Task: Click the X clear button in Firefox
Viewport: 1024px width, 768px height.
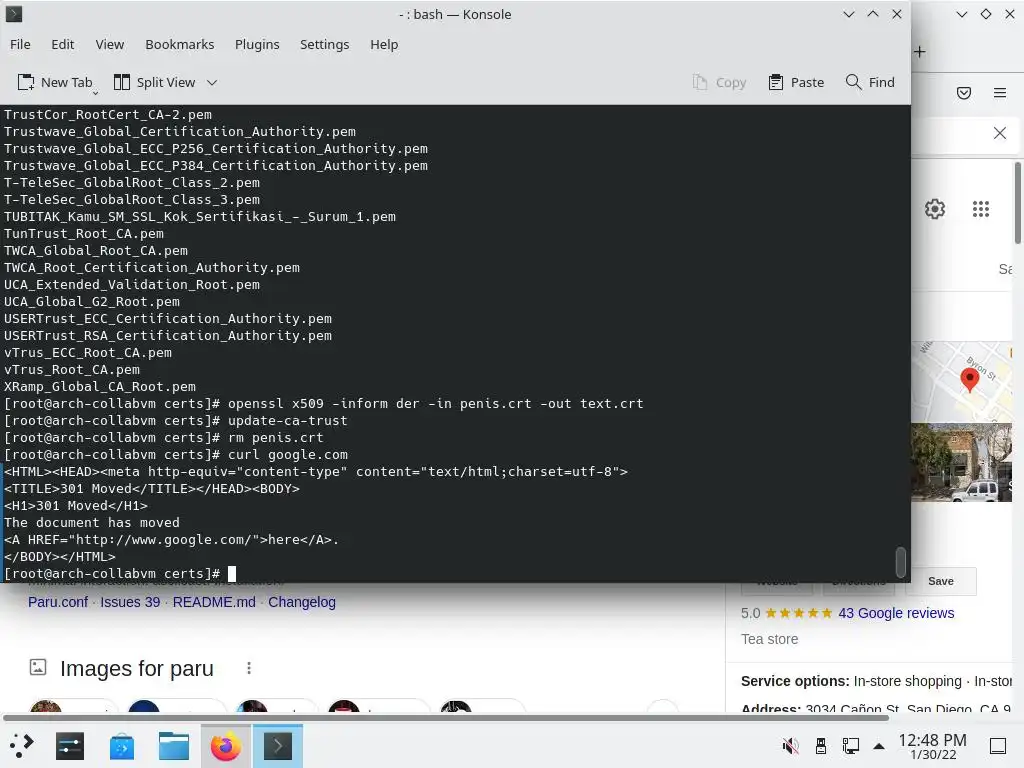Action: coord(1000,133)
